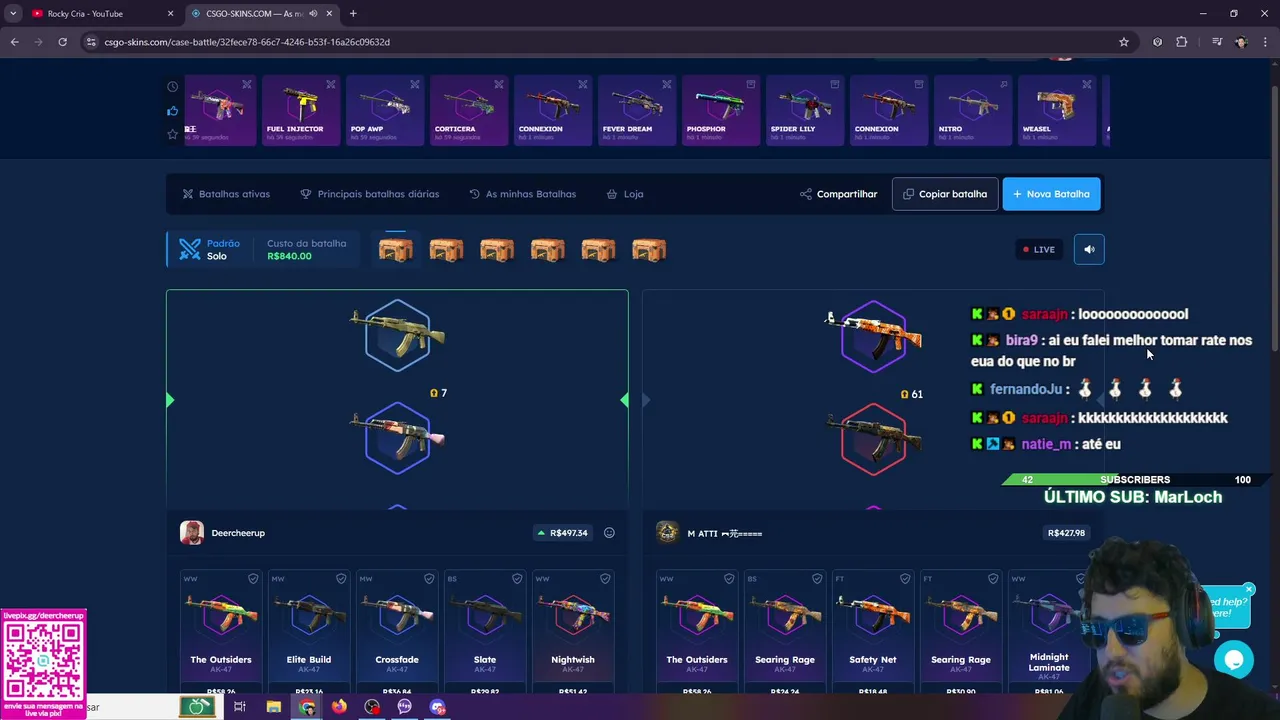Viewport: 1280px width, 720px height.
Task: Click the crossed-swords Padrão Solo icon
Action: (x=190, y=249)
